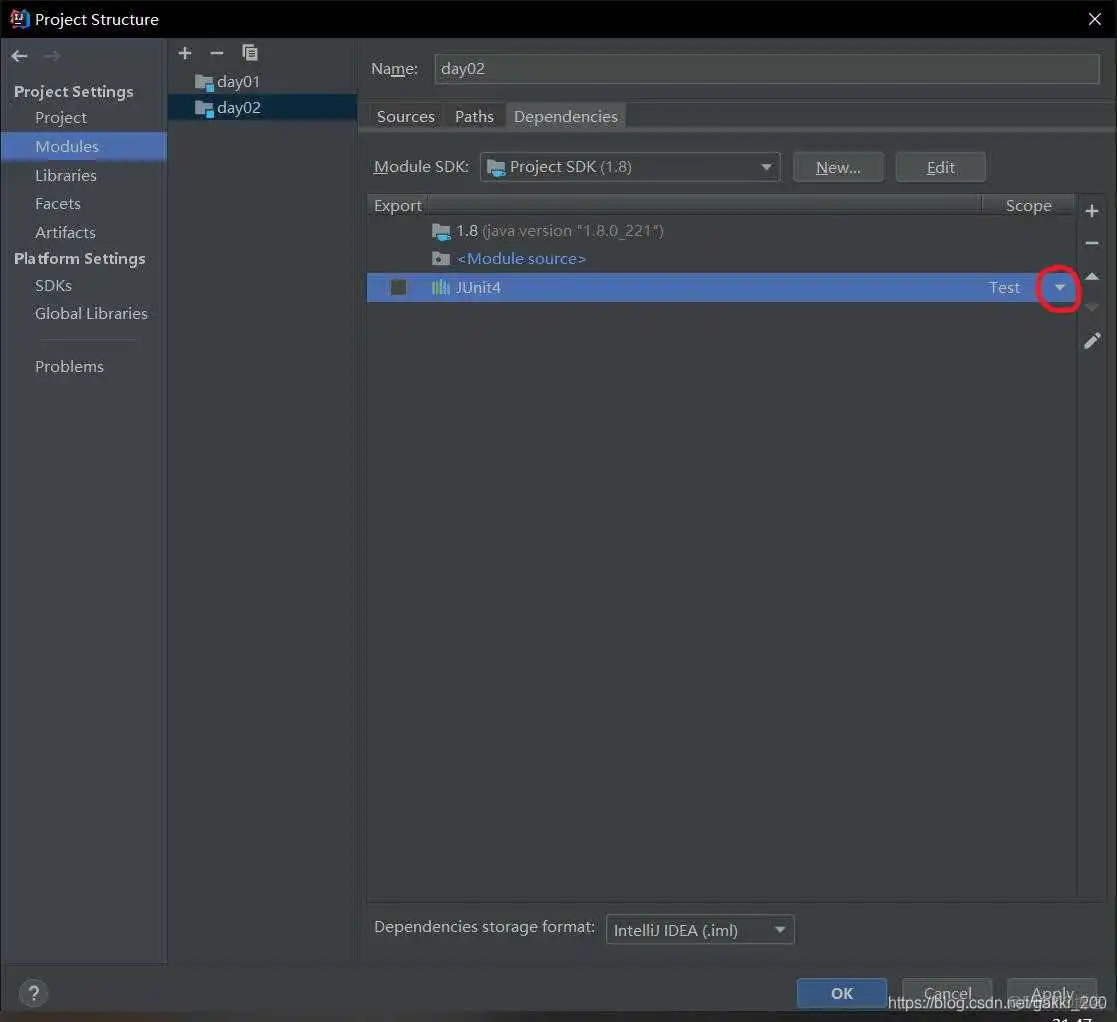Screen dimensions: 1117x1022
Task: Switch to the Paths tab
Action: coord(474,117)
